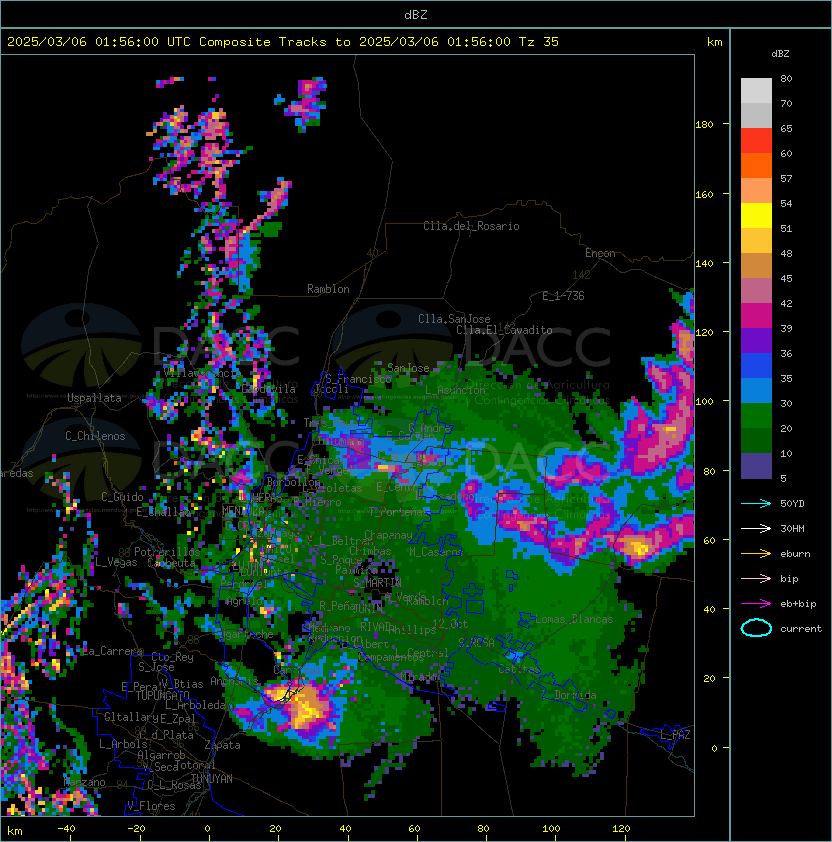
Task: Choose the purple 39 dBZ legend swatch
Action: pos(756,340)
